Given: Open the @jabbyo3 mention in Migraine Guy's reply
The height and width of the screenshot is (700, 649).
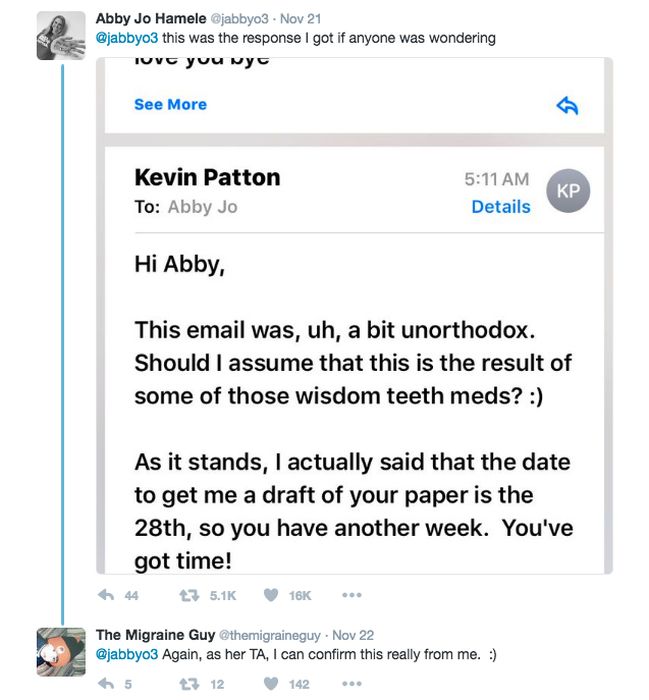Looking at the screenshot, I should coord(127,654).
